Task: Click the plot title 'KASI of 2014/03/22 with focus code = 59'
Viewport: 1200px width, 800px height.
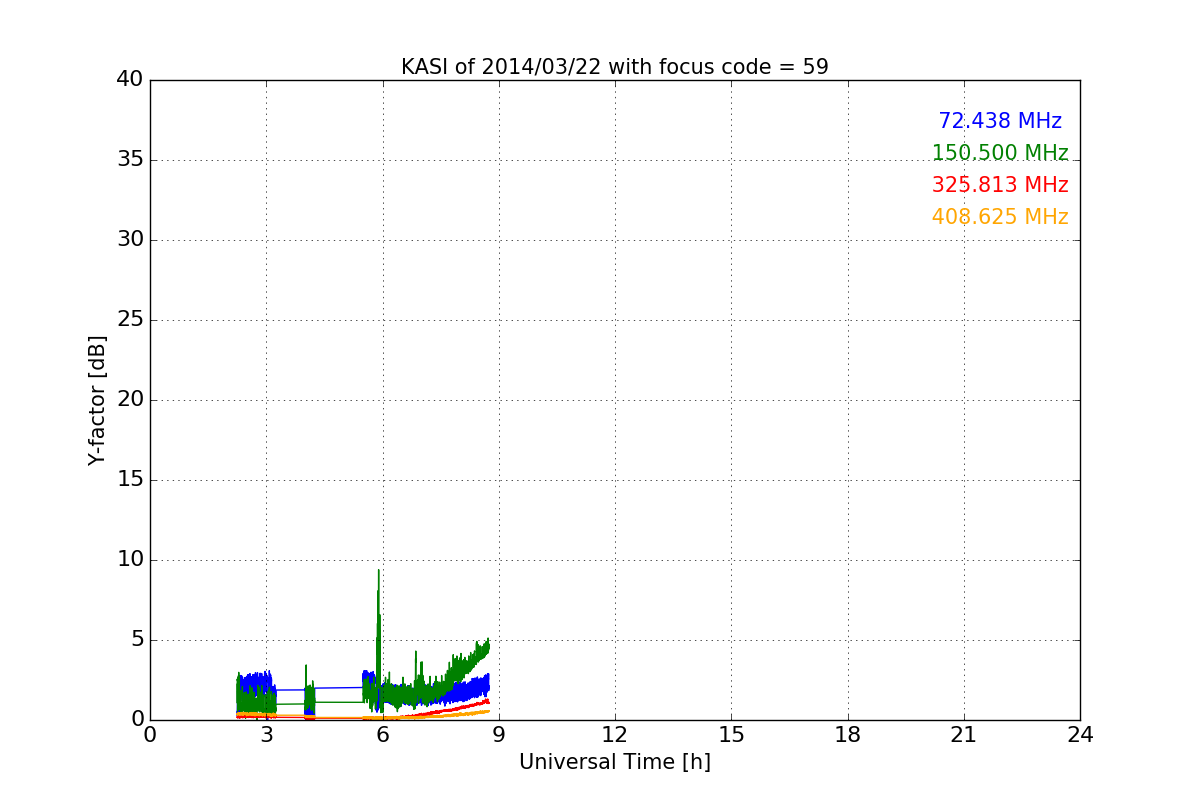Action: click(x=615, y=67)
